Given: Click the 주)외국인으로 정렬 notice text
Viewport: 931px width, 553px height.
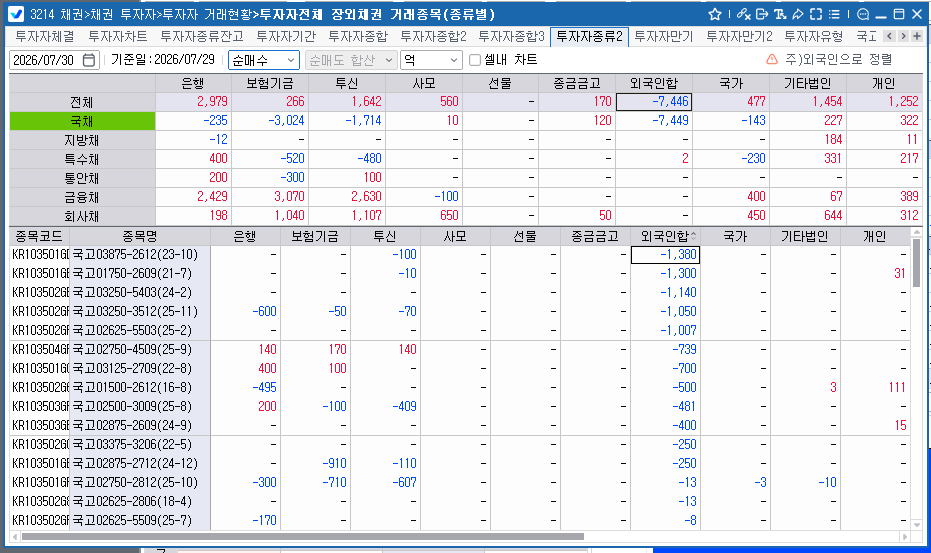Looking at the screenshot, I should (838, 59).
